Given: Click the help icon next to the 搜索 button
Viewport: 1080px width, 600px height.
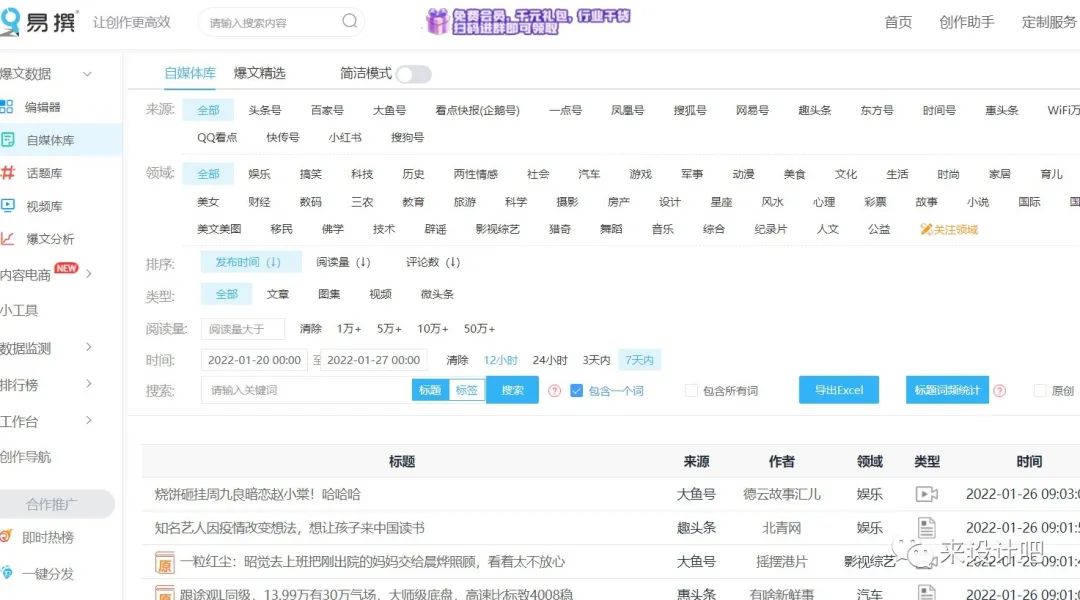Looking at the screenshot, I should point(554,390).
